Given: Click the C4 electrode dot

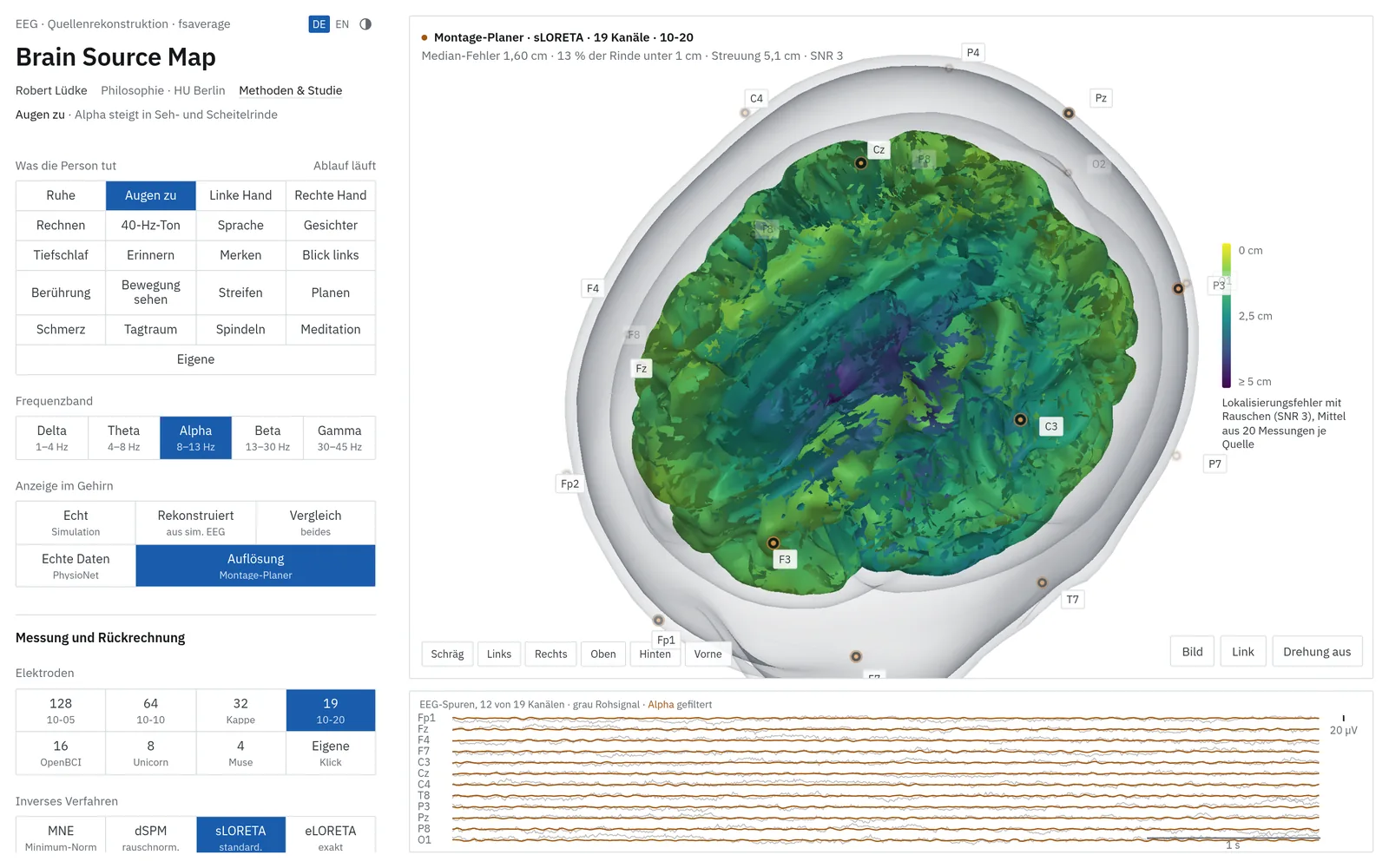Looking at the screenshot, I should (745, 113).
